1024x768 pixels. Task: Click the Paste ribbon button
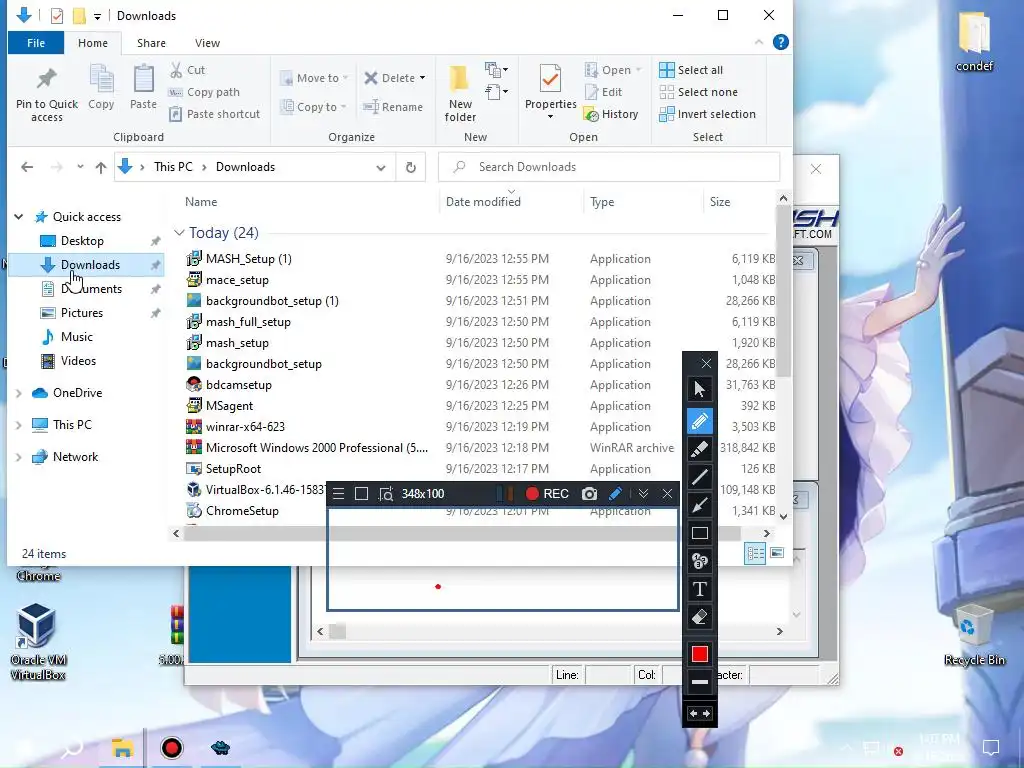143,88
